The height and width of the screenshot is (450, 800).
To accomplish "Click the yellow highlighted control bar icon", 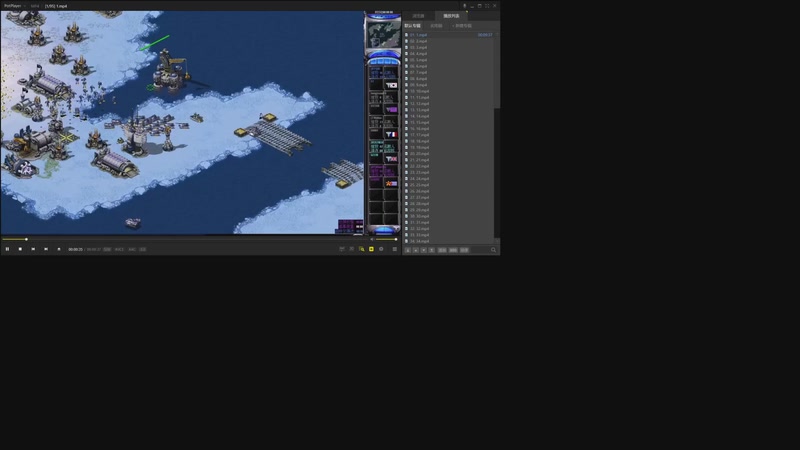I will pos(371,249).
